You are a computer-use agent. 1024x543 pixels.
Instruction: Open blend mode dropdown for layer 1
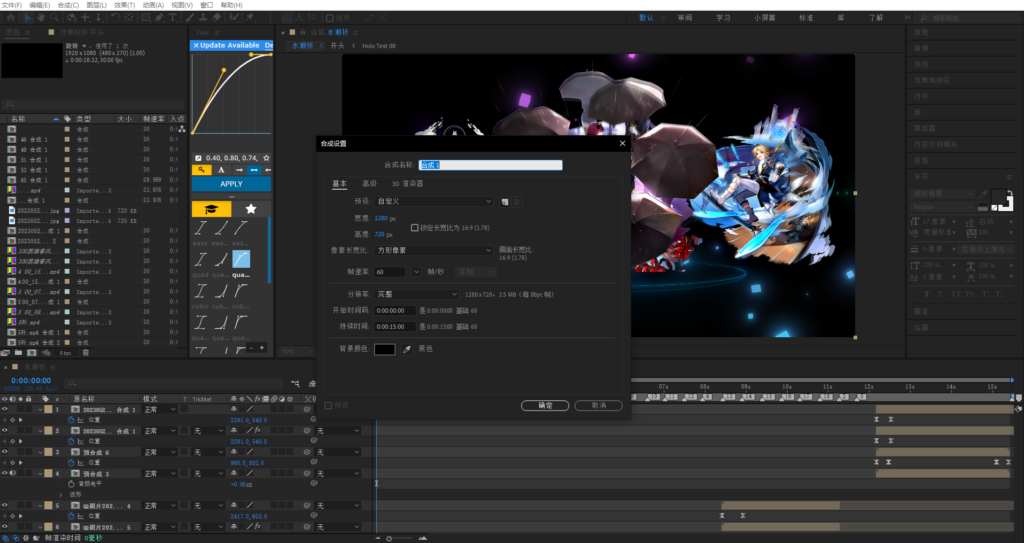pos(160,410)
